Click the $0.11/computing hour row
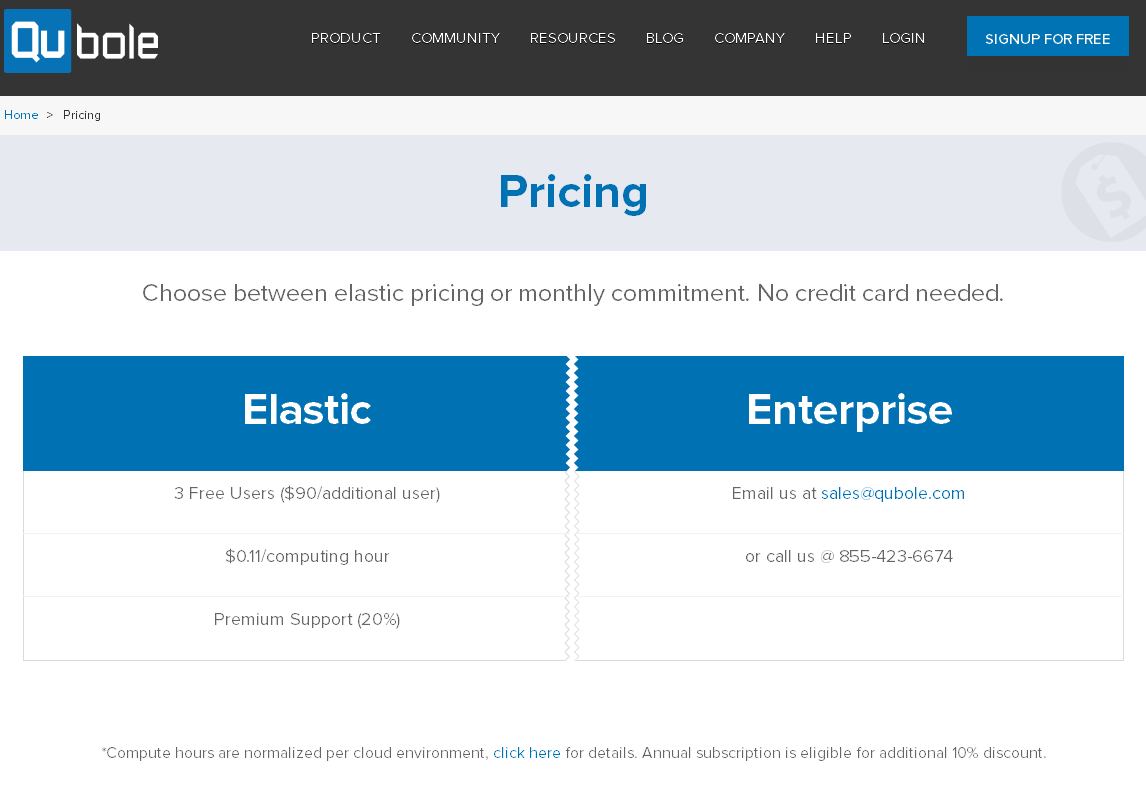 pos(306,556)
